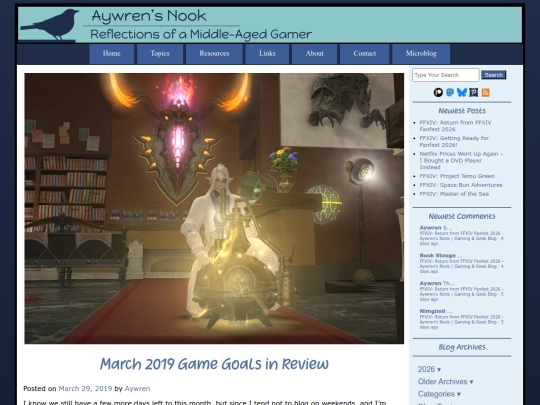This screenshot has height=405, width=540.
Task: Open the Resources menu
Action: point(214,54)
